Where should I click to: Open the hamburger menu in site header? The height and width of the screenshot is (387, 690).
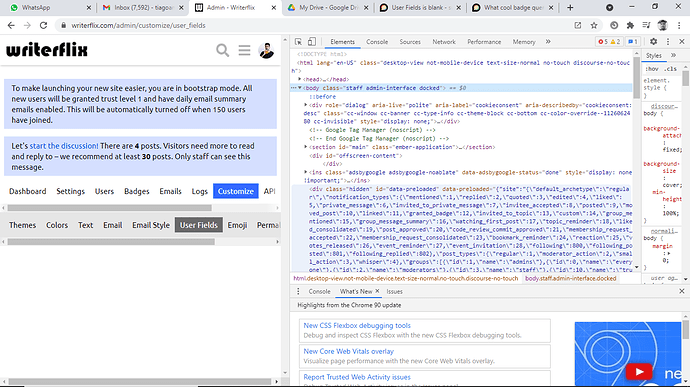coord(244,50)
